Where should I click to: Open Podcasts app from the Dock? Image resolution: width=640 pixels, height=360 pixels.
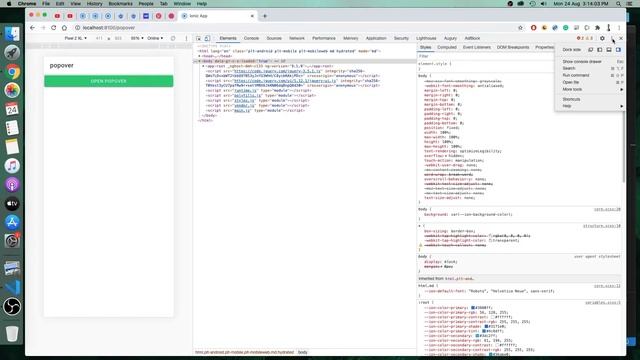pyautogui.click(x=12, y=184)
